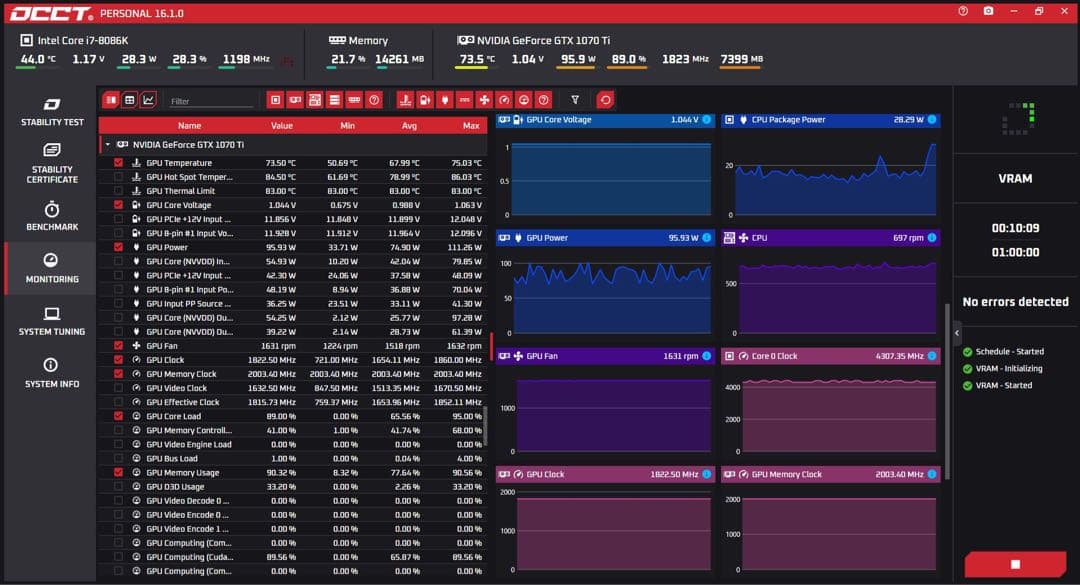
Task: Uncheck the GPU Fan checkbox
Action: (118, 345)
